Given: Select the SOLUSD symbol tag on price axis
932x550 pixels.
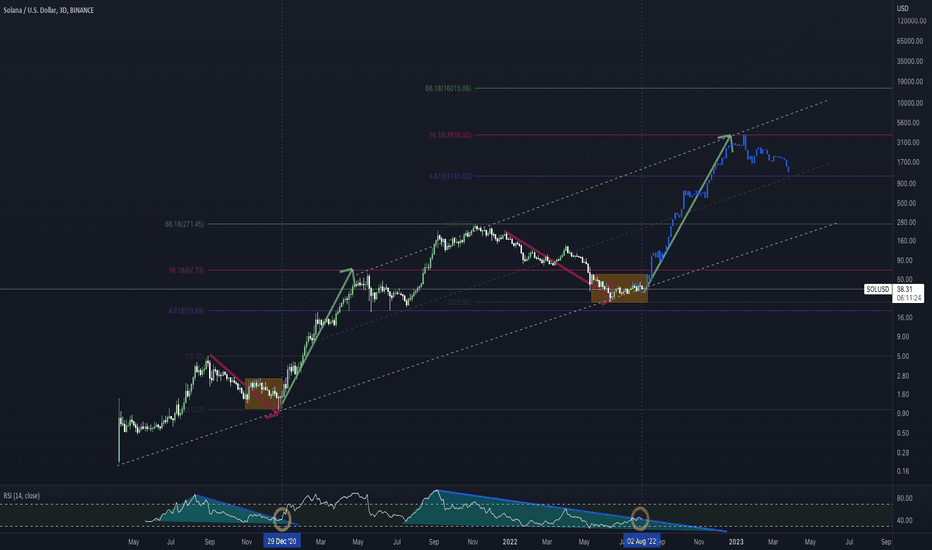Looking at the screenshot, I should [x=878, y=290].
